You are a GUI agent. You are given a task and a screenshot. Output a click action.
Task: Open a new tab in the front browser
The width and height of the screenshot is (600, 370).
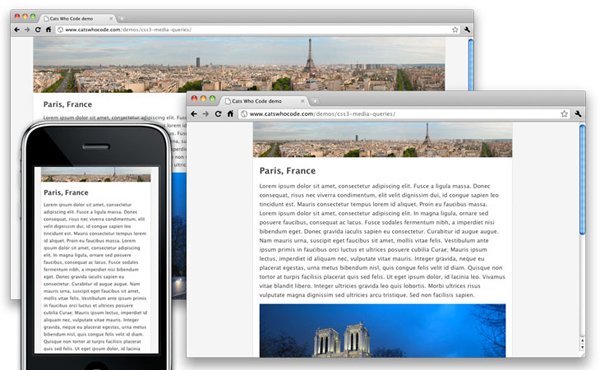(x=315, y=101)
